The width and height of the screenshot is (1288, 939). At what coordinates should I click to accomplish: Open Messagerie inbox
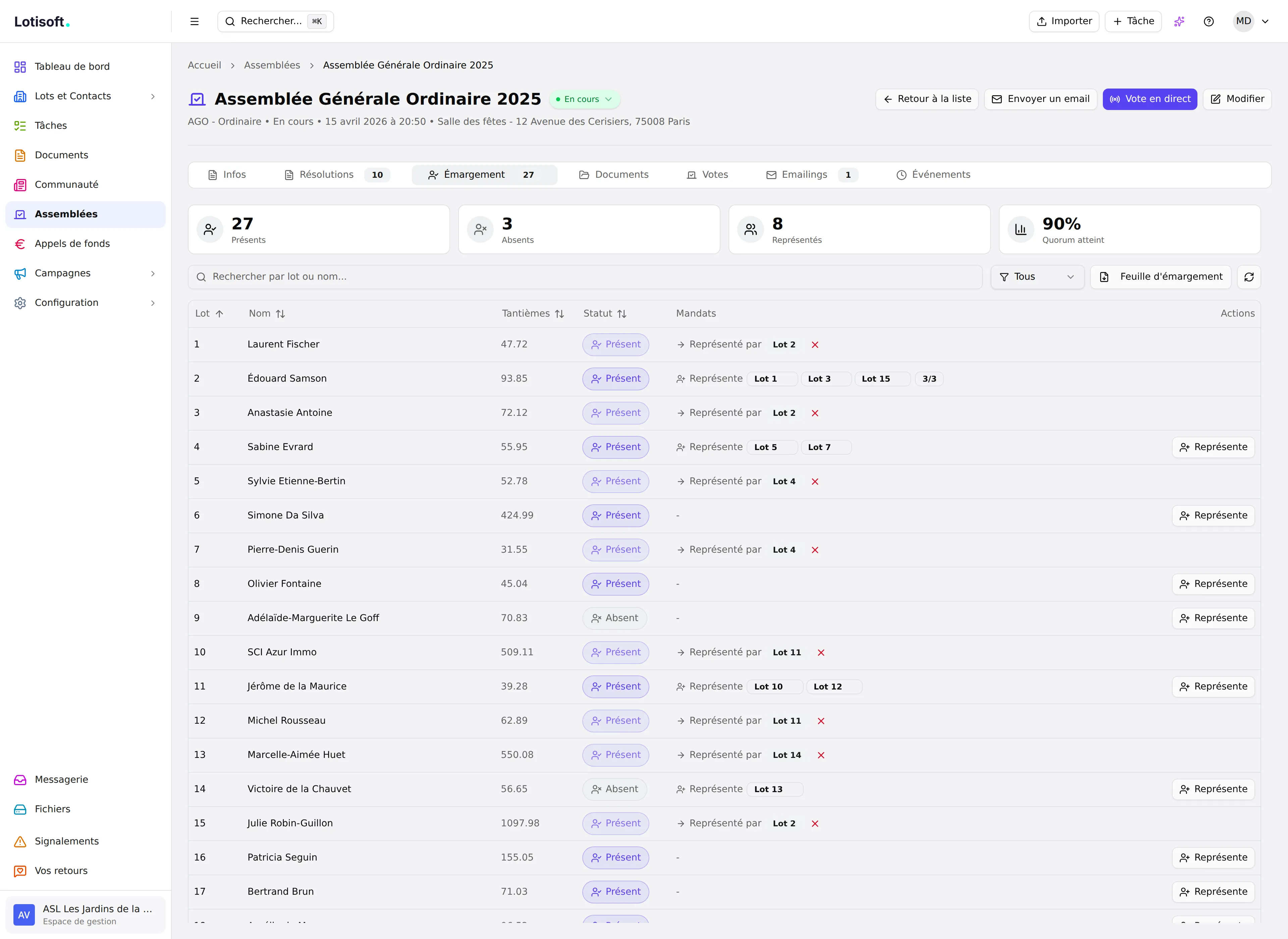point(85,780)
